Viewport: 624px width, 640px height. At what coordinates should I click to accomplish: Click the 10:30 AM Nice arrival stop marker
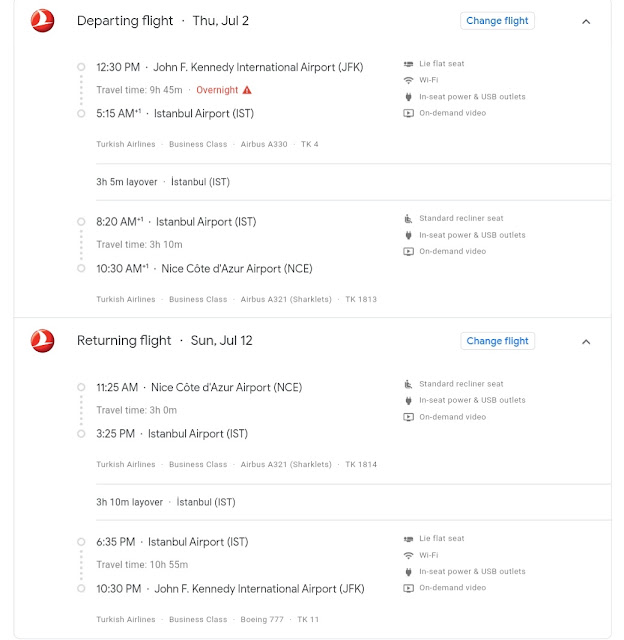[x=81, y=269]
